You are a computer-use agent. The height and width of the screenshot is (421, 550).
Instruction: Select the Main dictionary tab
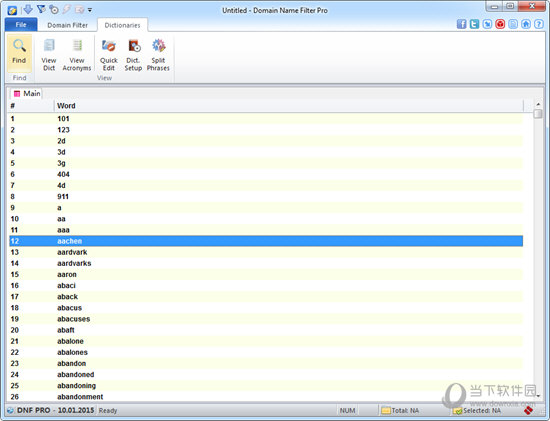[27, 93]
